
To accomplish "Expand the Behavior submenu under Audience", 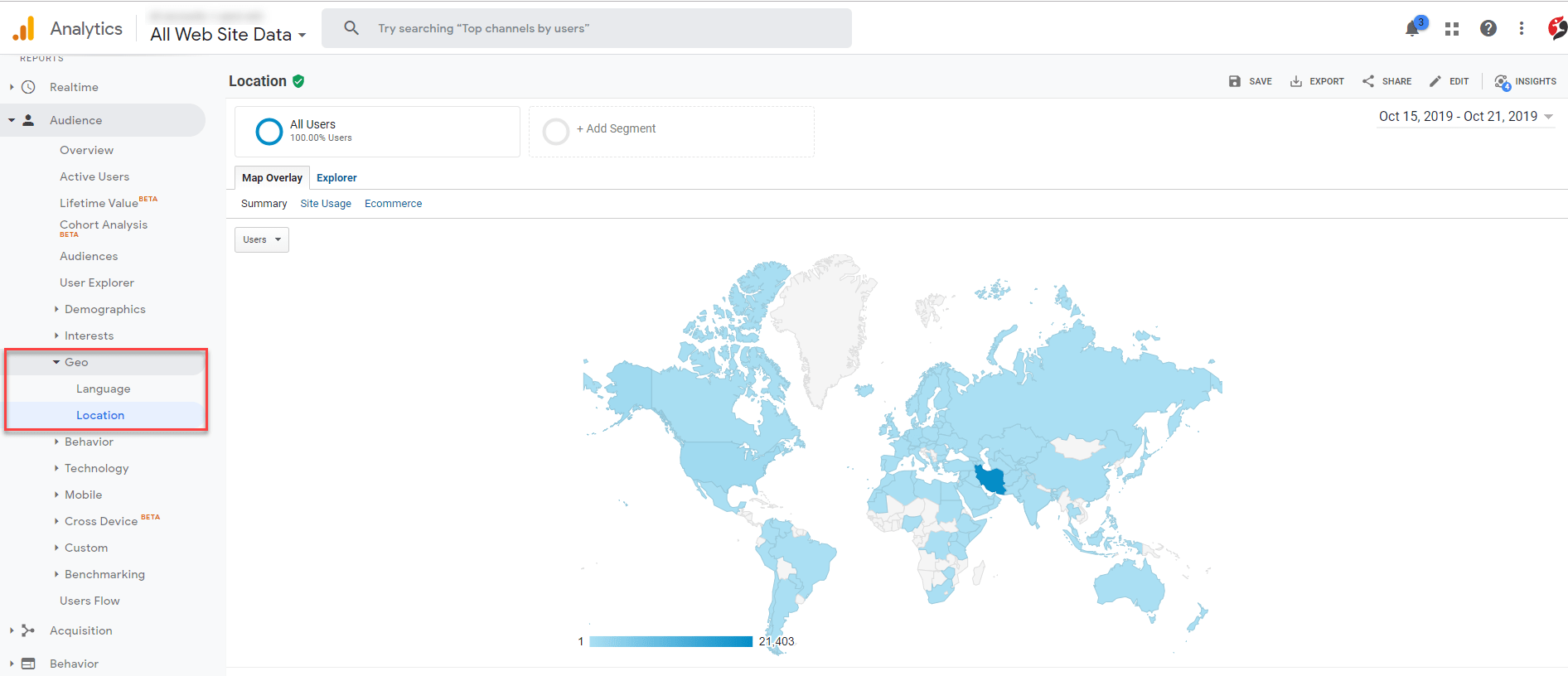I will [x=56, y=442].
